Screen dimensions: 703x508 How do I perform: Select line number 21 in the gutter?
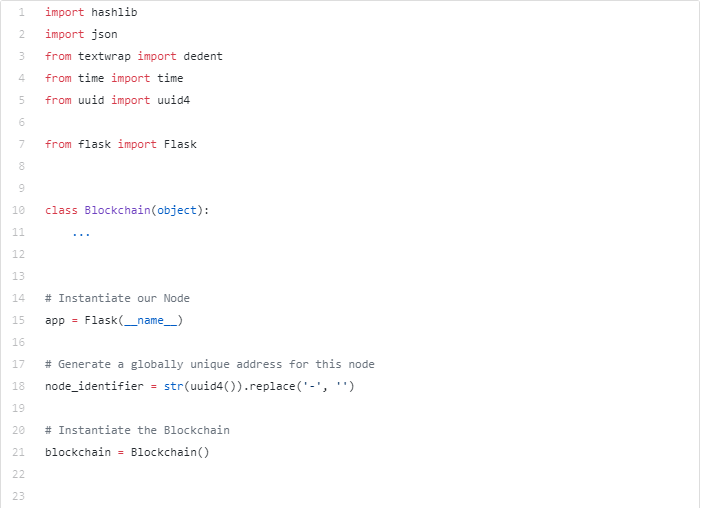pos(18,452)
